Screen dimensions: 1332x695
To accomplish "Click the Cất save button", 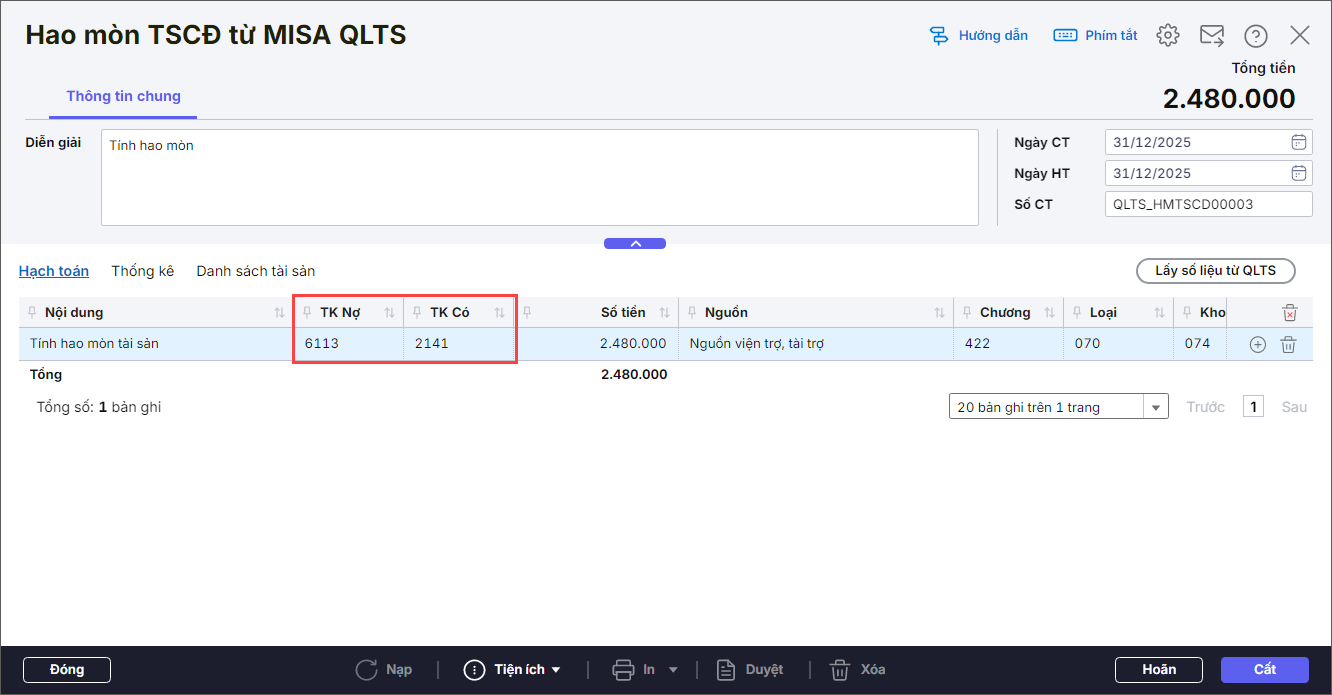I will 1265,670.
